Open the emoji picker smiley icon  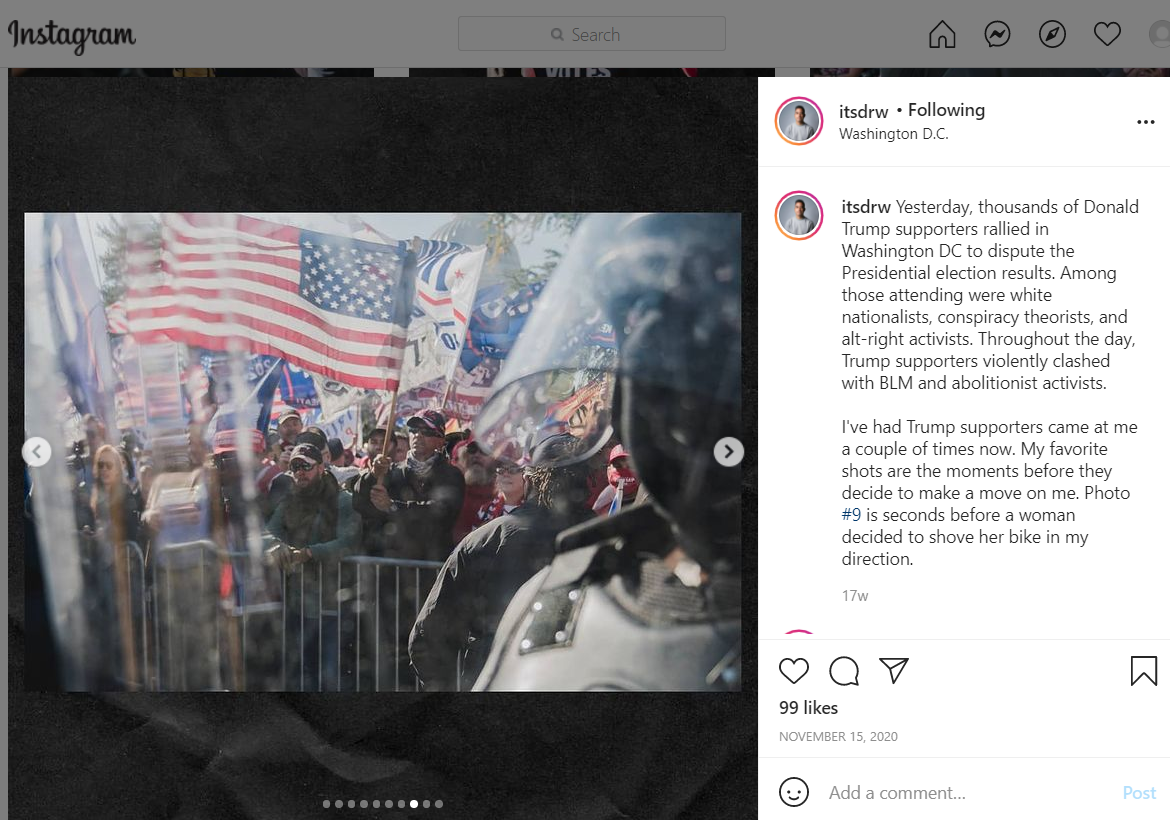tap(793, 792)
